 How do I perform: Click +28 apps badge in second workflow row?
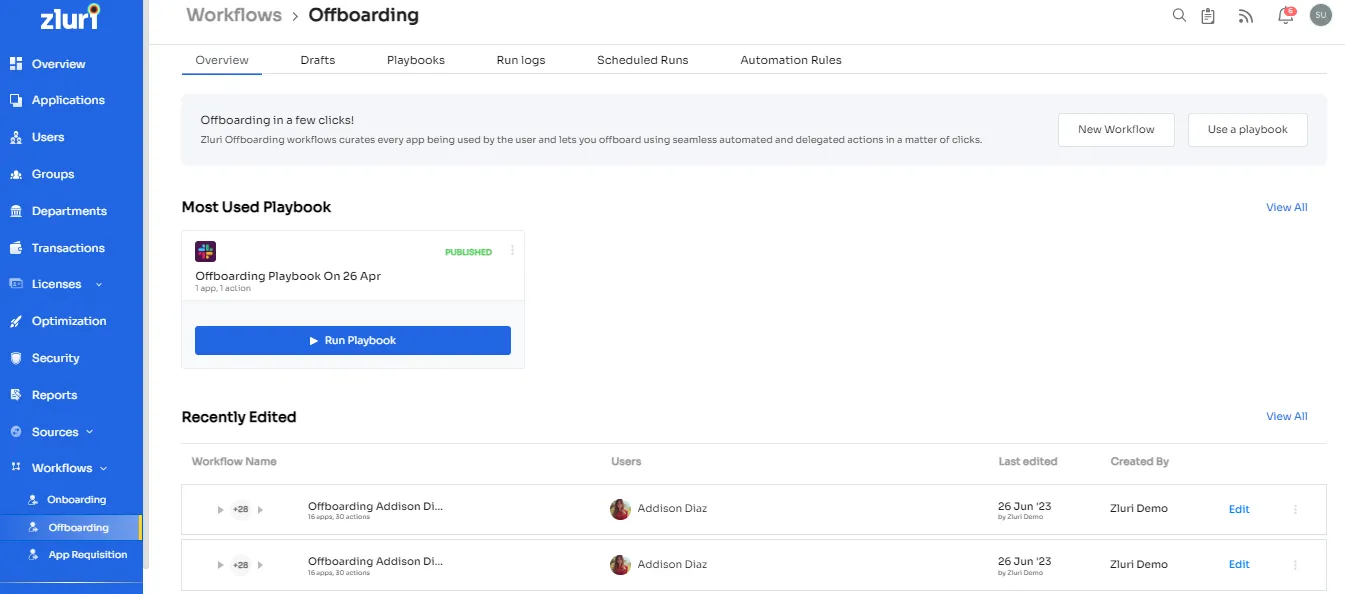pos(240,565)
